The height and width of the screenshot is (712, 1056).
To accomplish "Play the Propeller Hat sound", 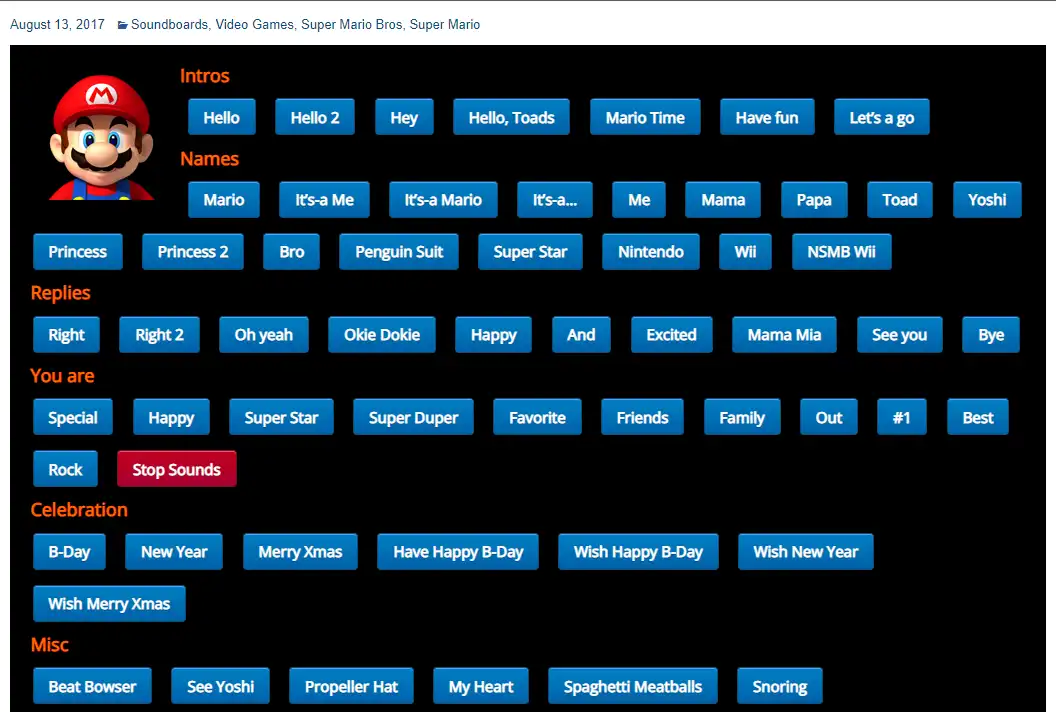I will 351,686.
